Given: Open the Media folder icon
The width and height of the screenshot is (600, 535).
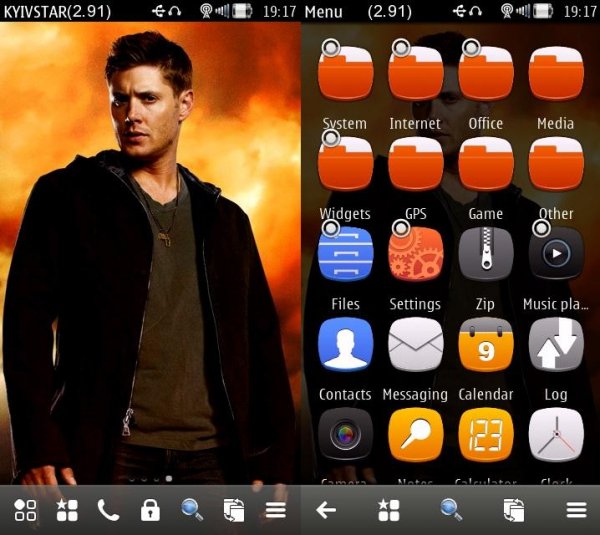Looking at the screenshot, I should click(556, 73).
